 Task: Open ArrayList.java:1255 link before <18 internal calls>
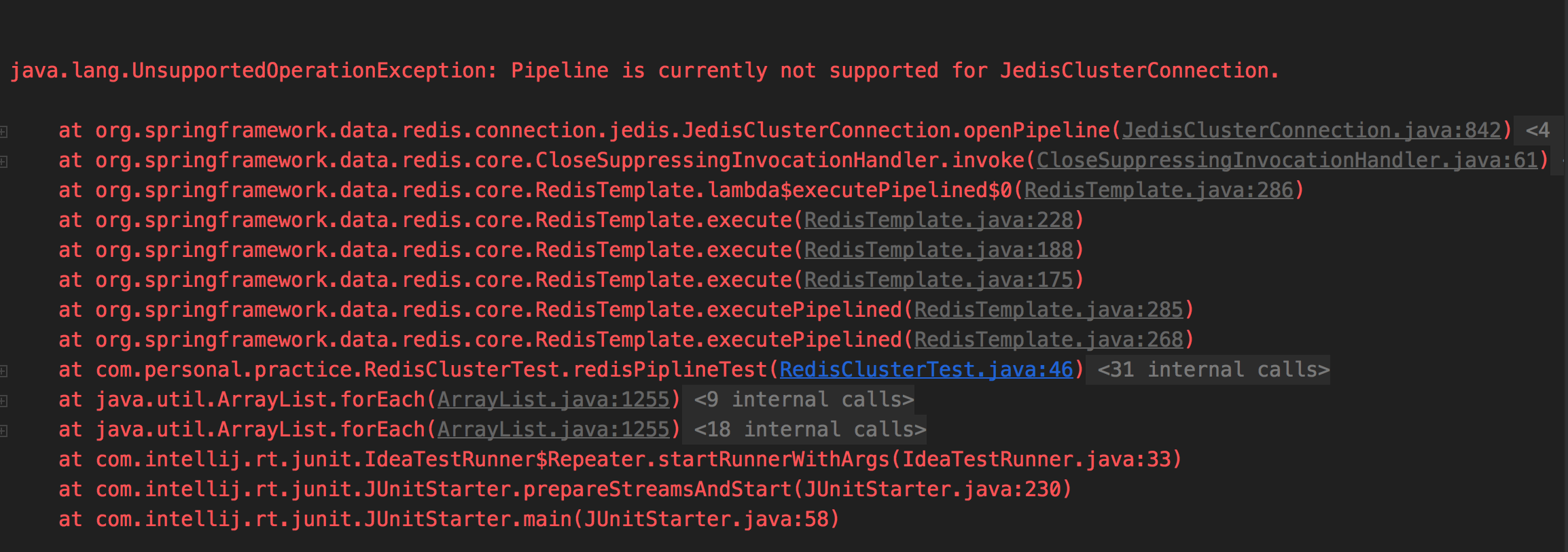tap(553, 430)
